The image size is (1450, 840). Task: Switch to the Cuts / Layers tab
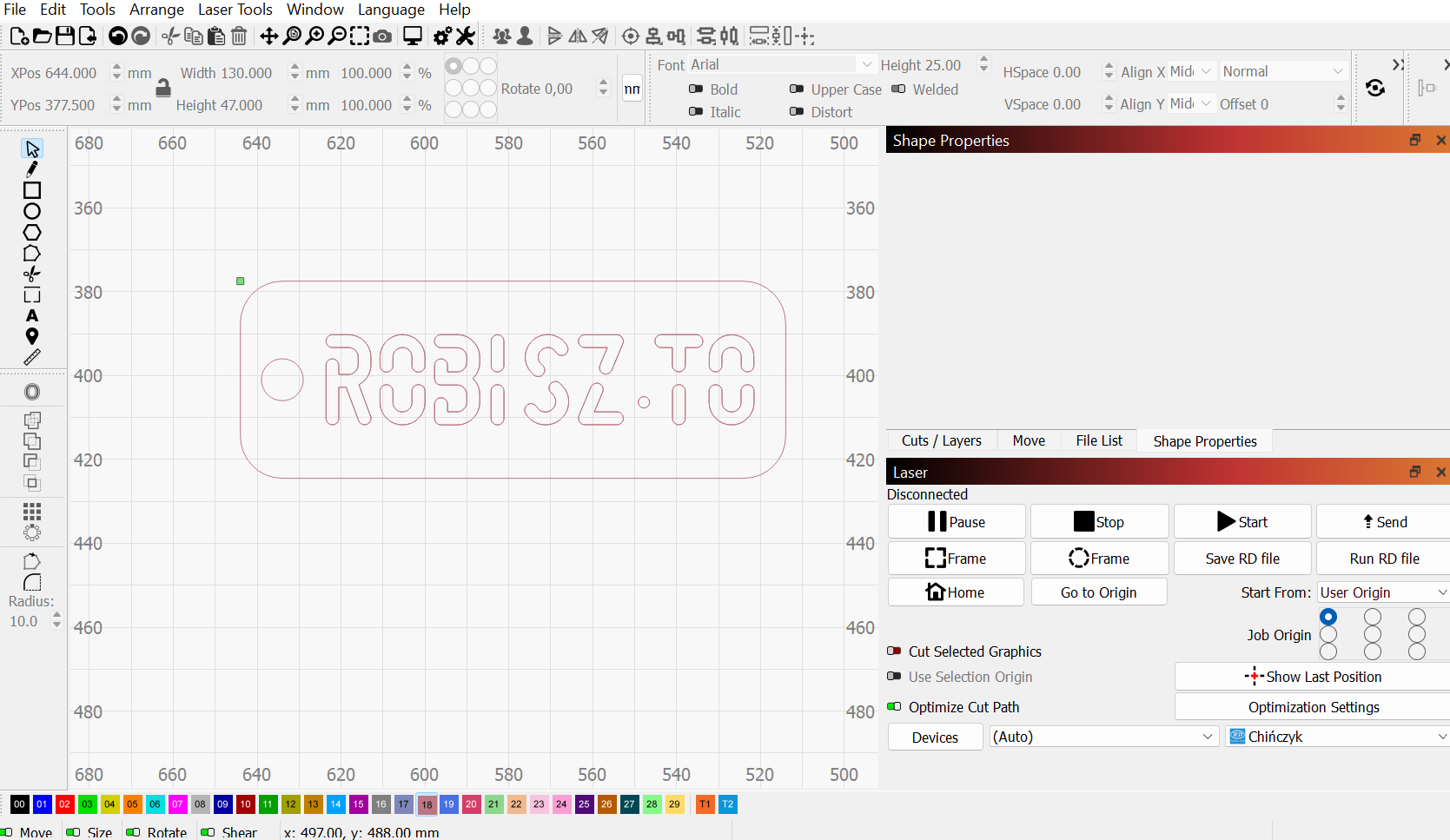tap(941, 440)
